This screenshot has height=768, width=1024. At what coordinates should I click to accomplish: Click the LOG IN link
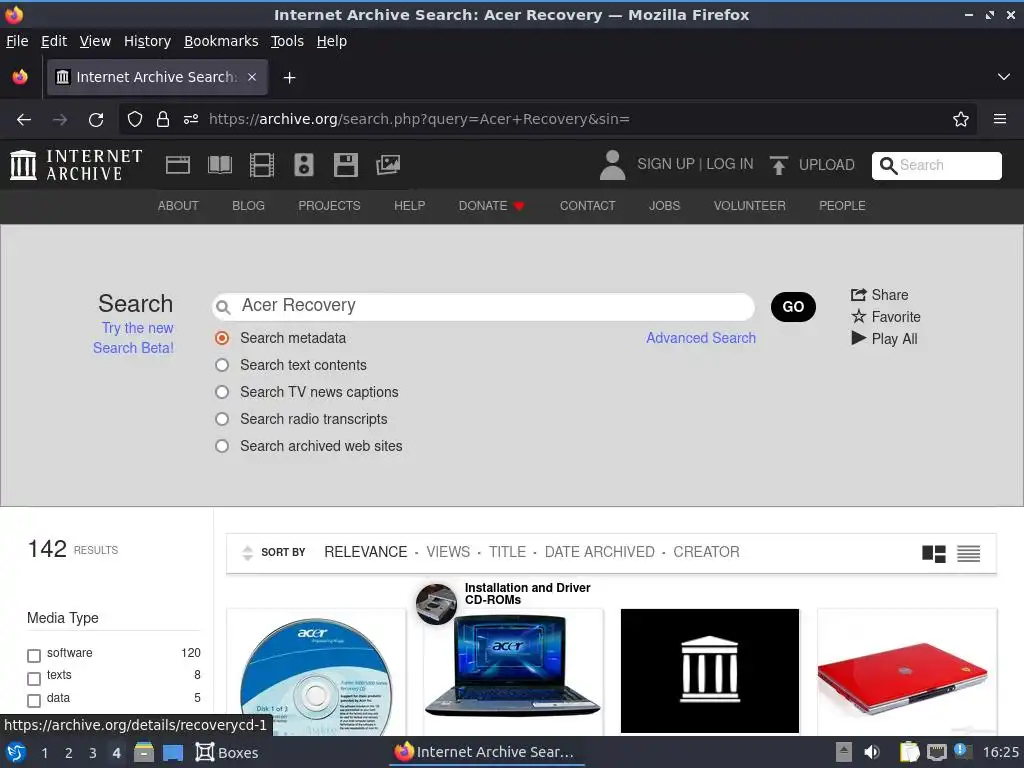coord(729,165)
